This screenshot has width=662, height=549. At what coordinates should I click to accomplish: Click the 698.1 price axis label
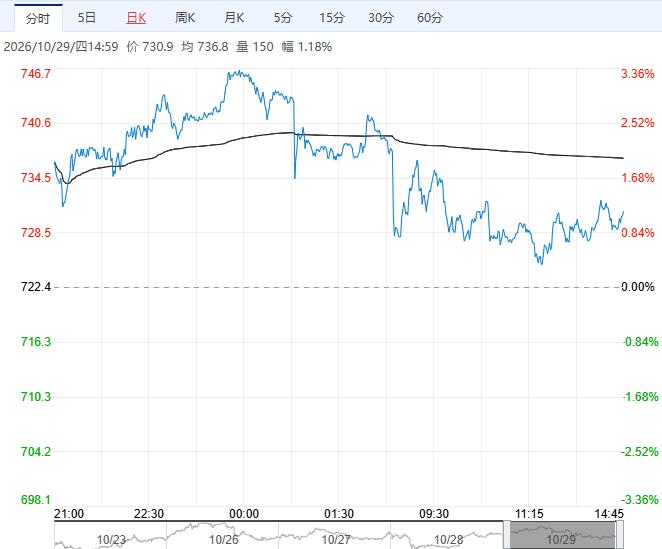[x=36, y=500]
